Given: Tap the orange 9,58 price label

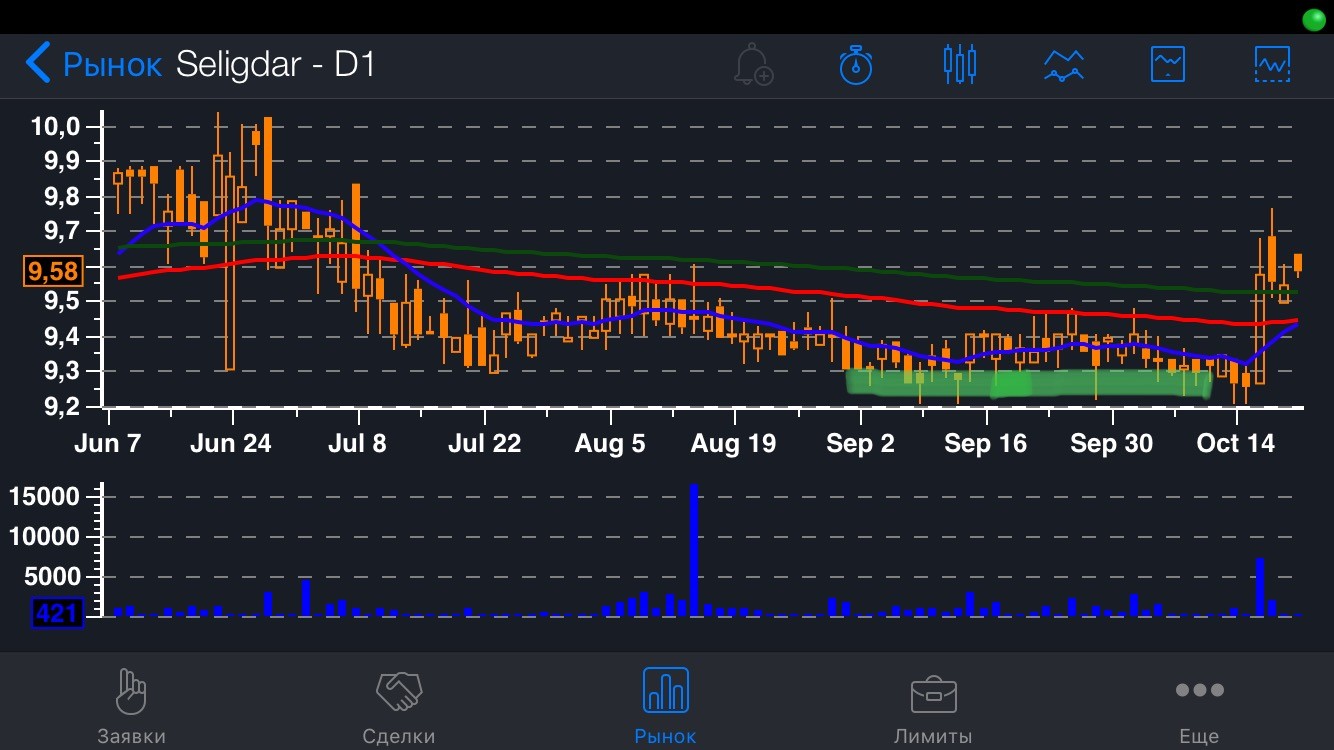Looking at the screenshot, I should tap(54, 271).
